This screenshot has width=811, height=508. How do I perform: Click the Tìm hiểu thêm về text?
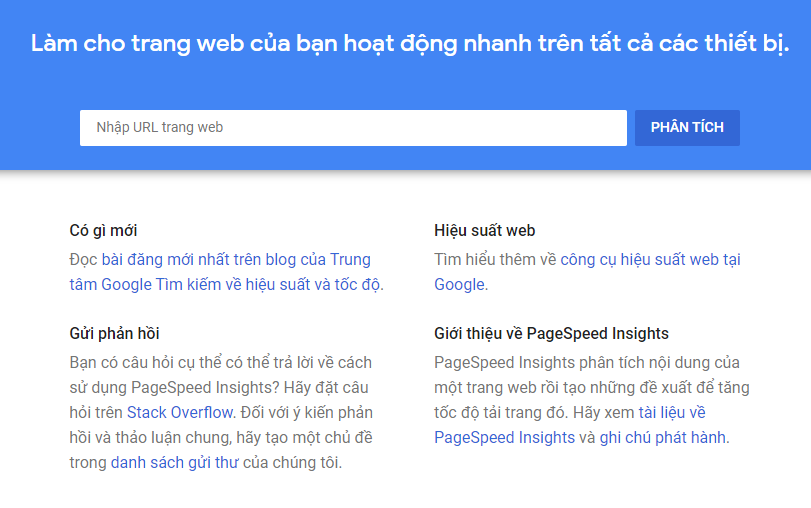tap(495, 260)
